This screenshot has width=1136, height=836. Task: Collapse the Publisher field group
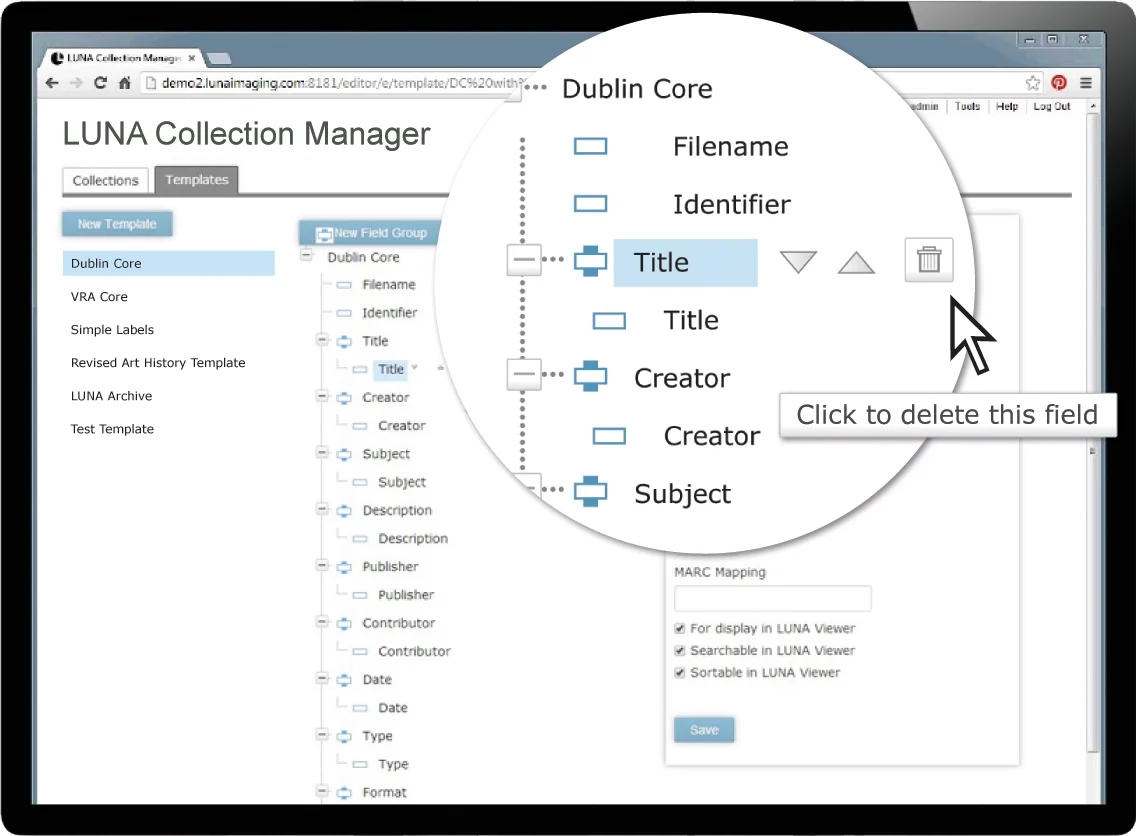tap(322, 566)
